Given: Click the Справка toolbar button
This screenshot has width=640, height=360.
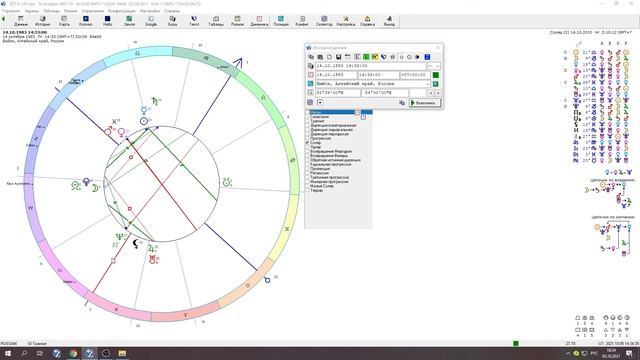Looking at the screenshot, I should click(367, 21).
